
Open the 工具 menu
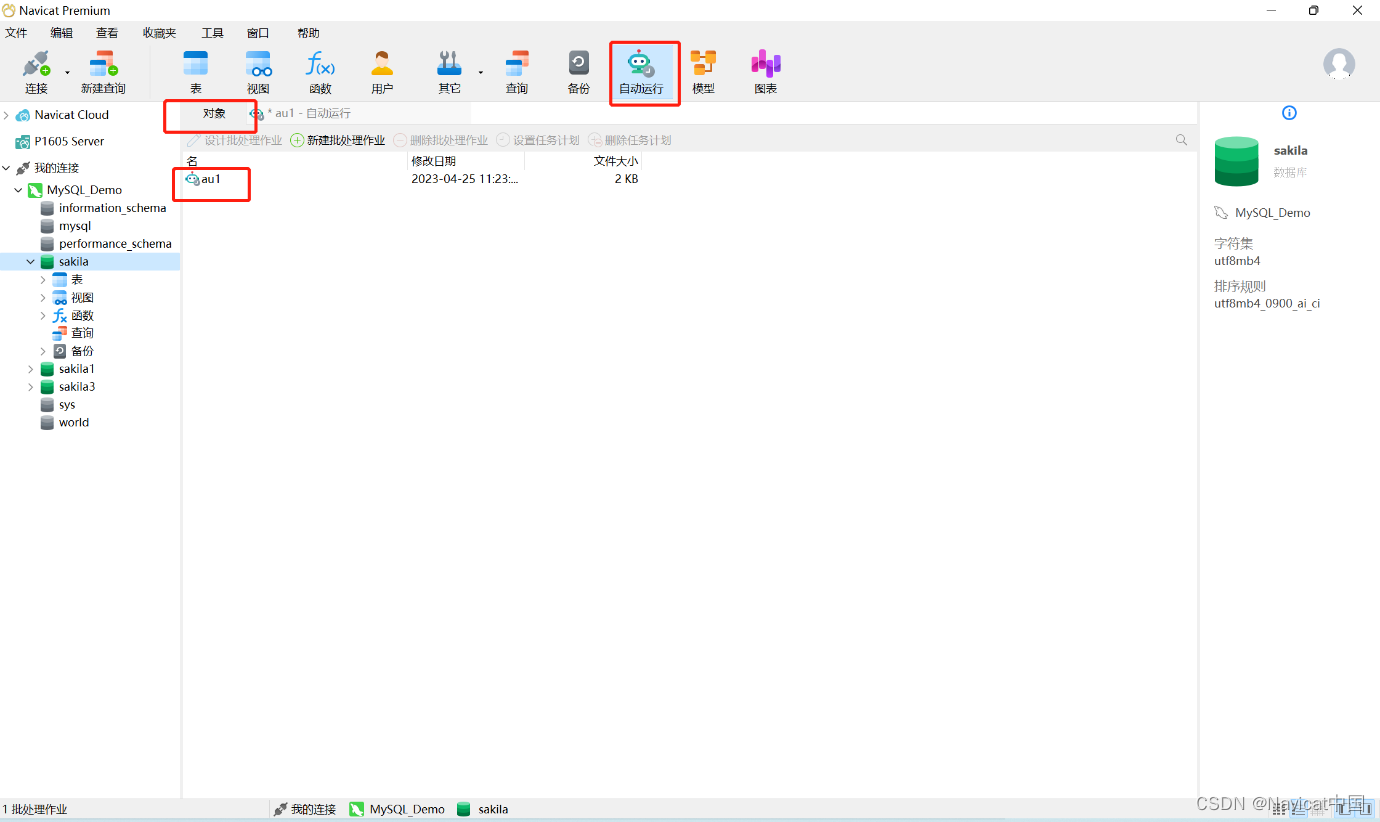coord(213,33)
